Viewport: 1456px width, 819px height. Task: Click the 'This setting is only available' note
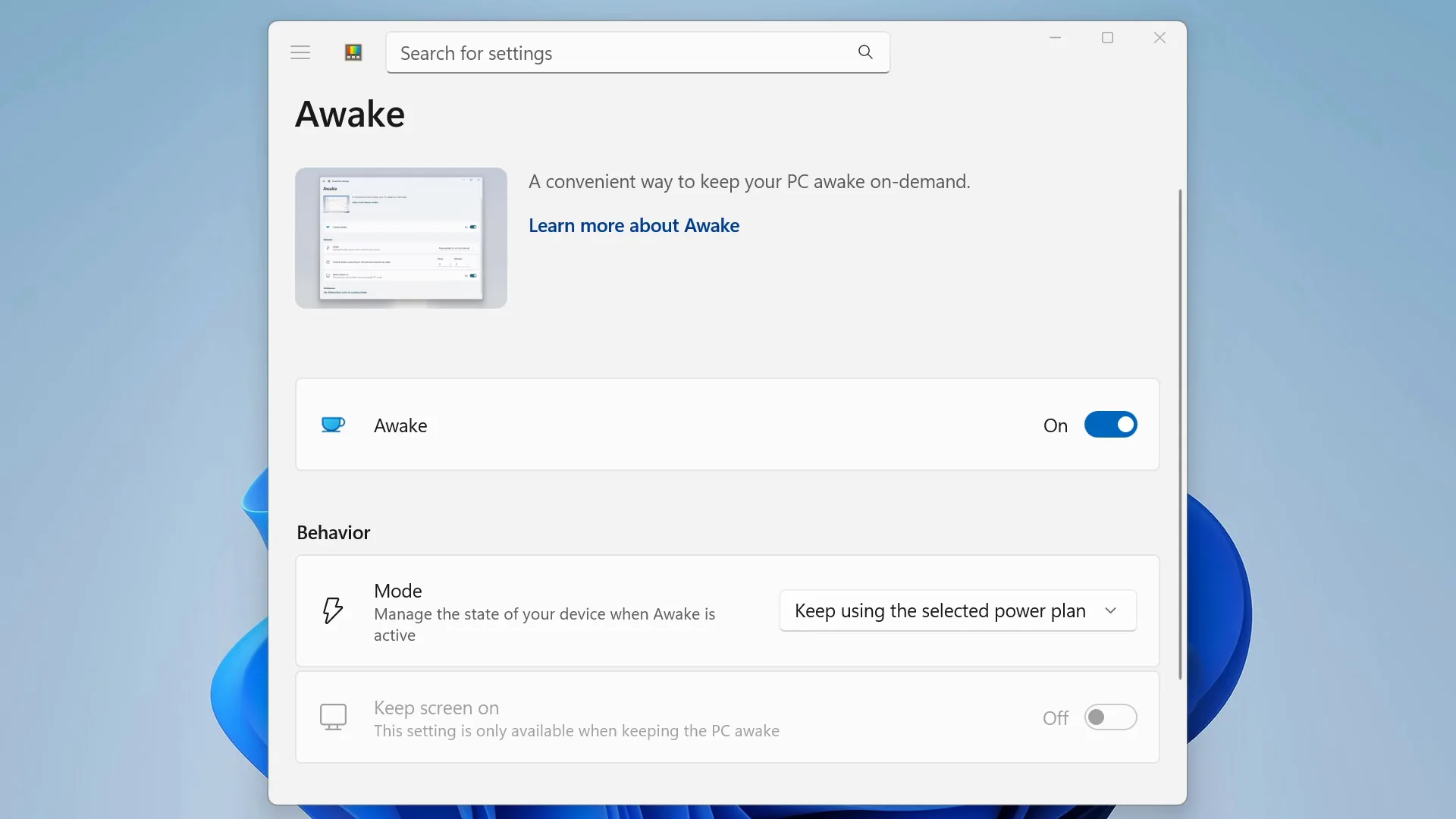pyautogui.click(x=576, y=730)
